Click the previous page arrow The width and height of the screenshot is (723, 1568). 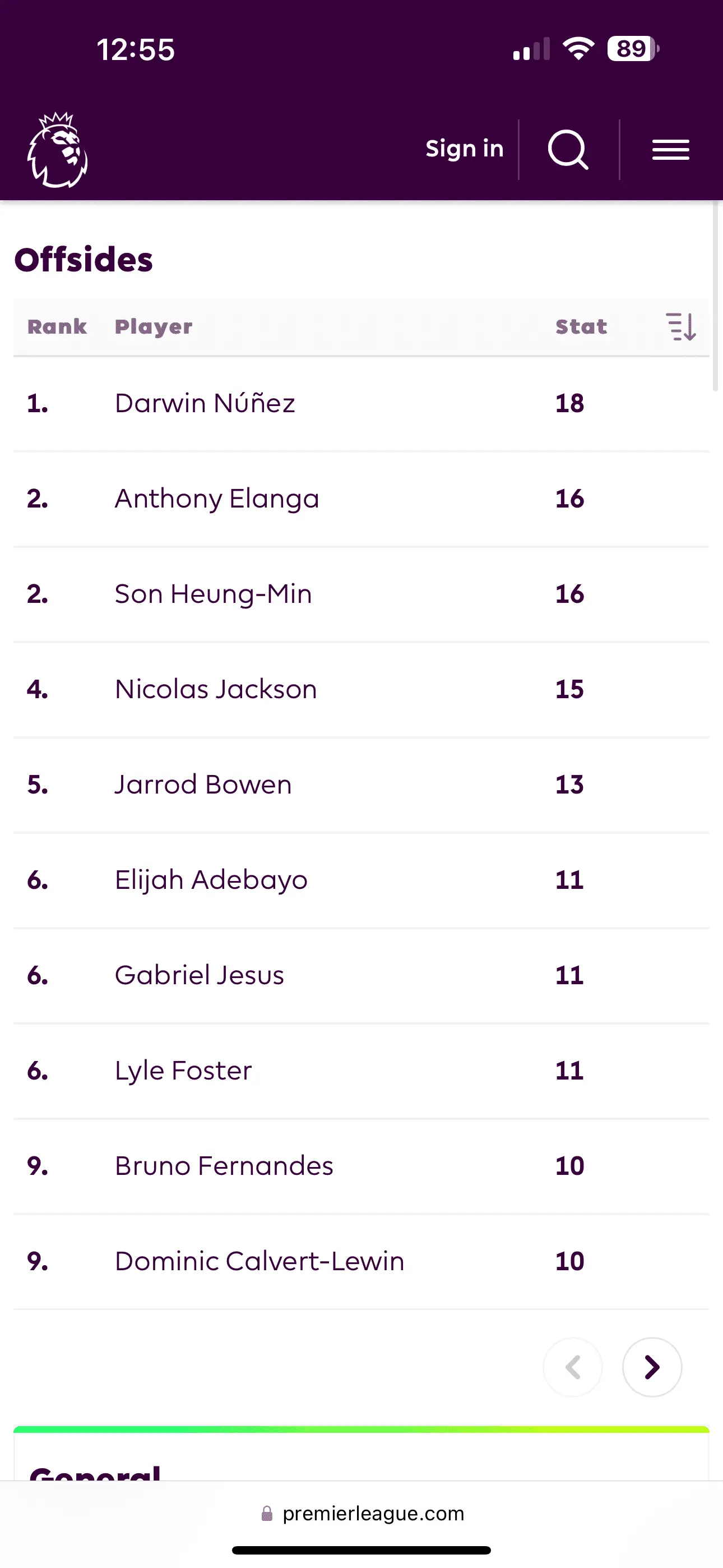pos(573,1367)
